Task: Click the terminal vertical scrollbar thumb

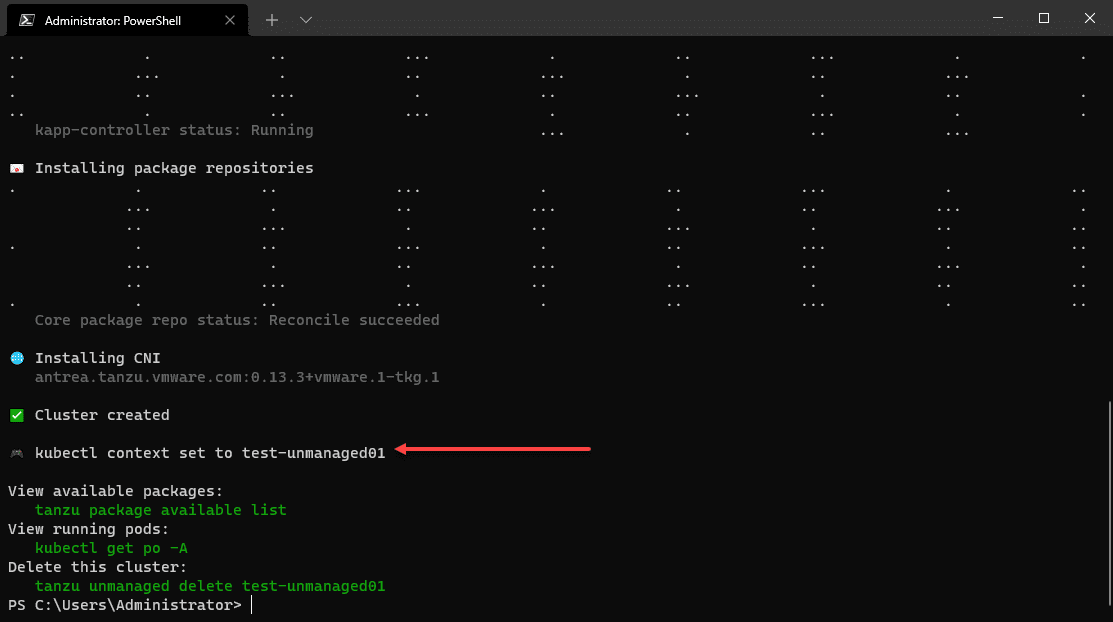Action: (x=1109, y=503)
